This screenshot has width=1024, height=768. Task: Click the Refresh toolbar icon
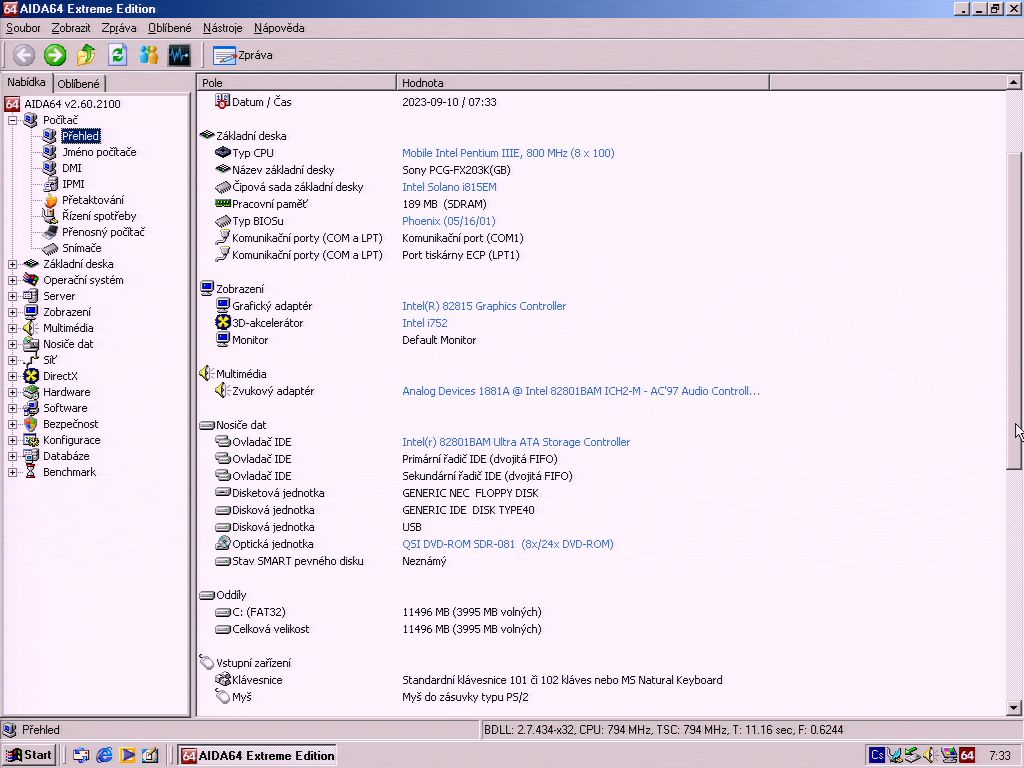pyautogui.click(x=118, y=55)
